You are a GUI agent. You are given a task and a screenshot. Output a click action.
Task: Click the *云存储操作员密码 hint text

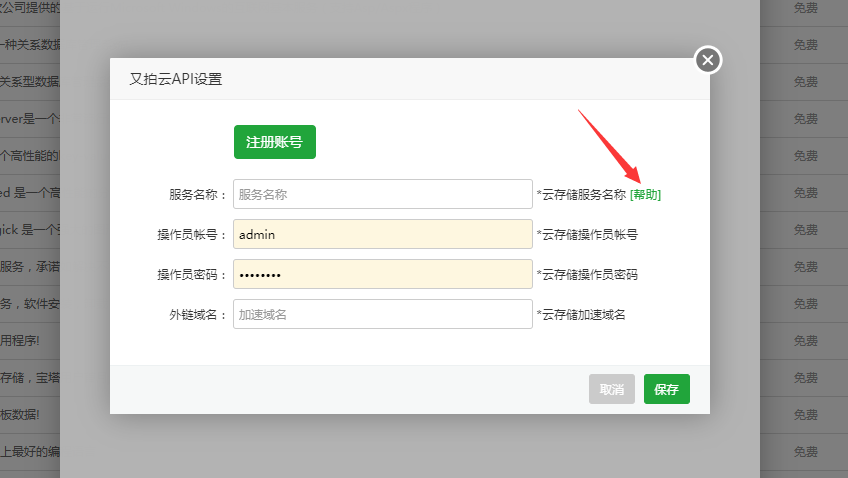coord(587,275)
